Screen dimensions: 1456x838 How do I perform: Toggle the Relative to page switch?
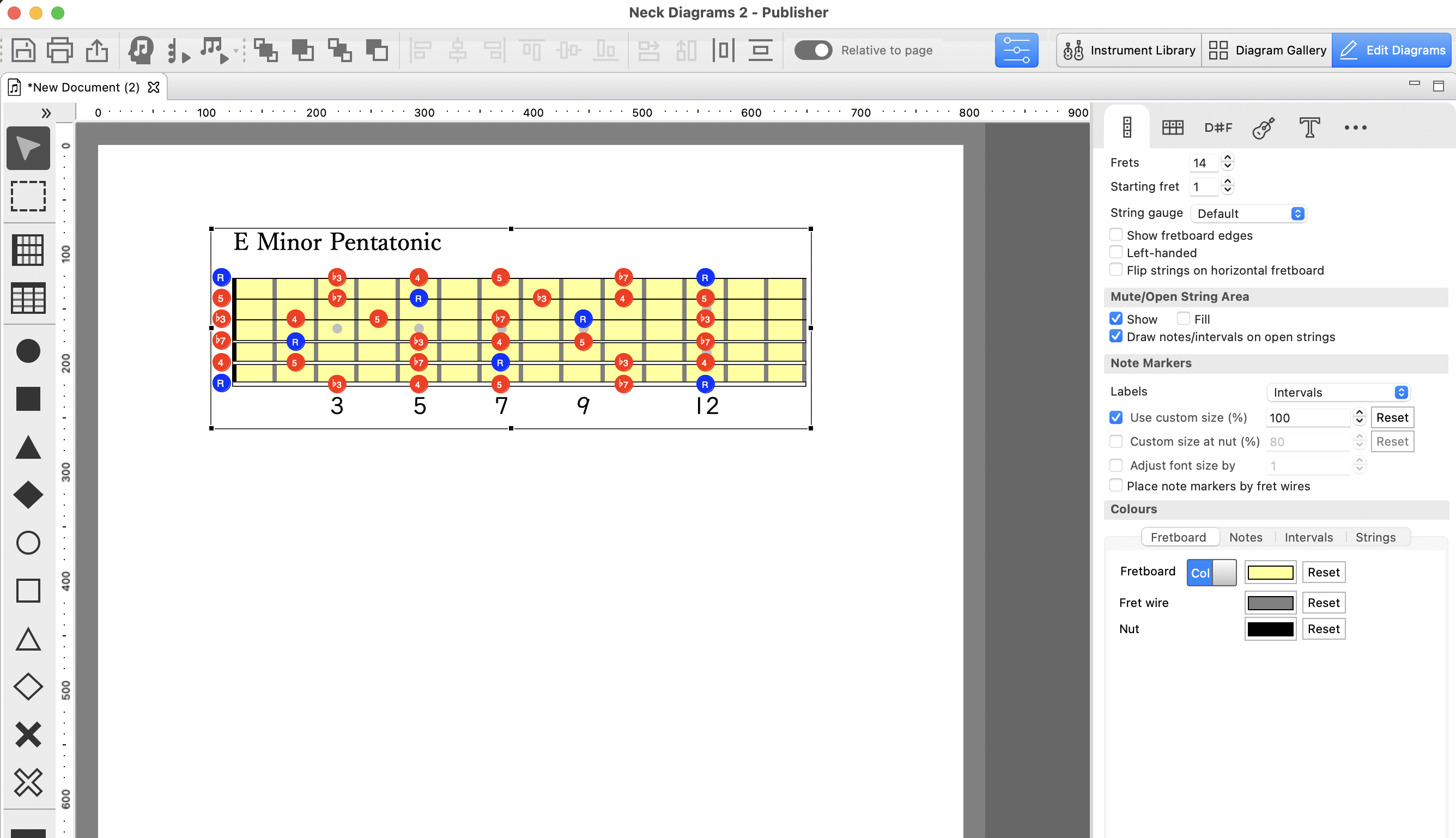(812, 50)
